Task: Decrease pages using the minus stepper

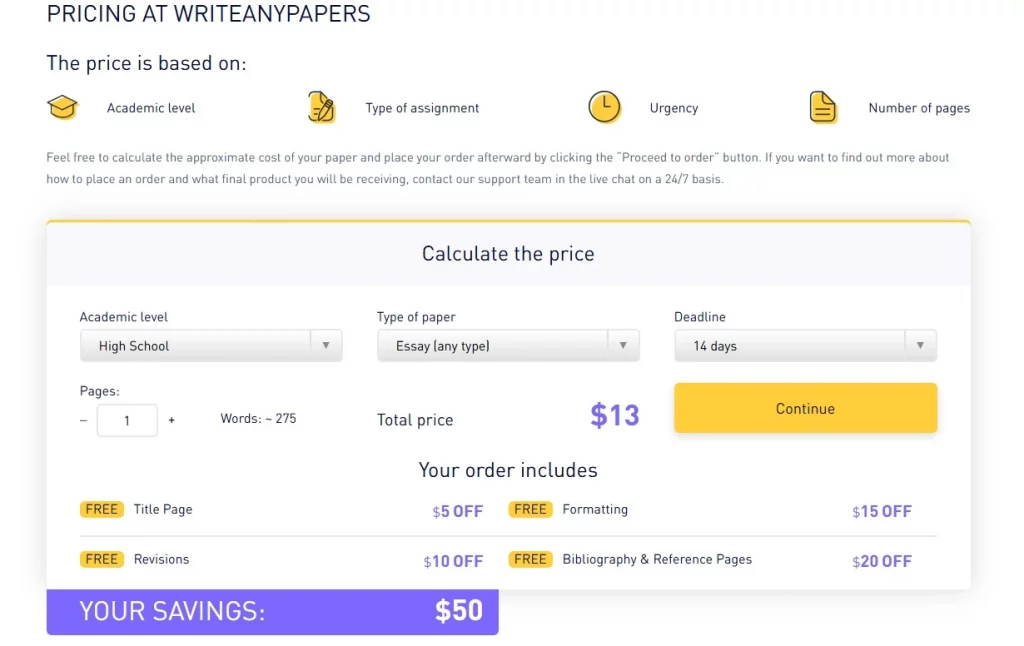Action: click(x=84, y=420)
